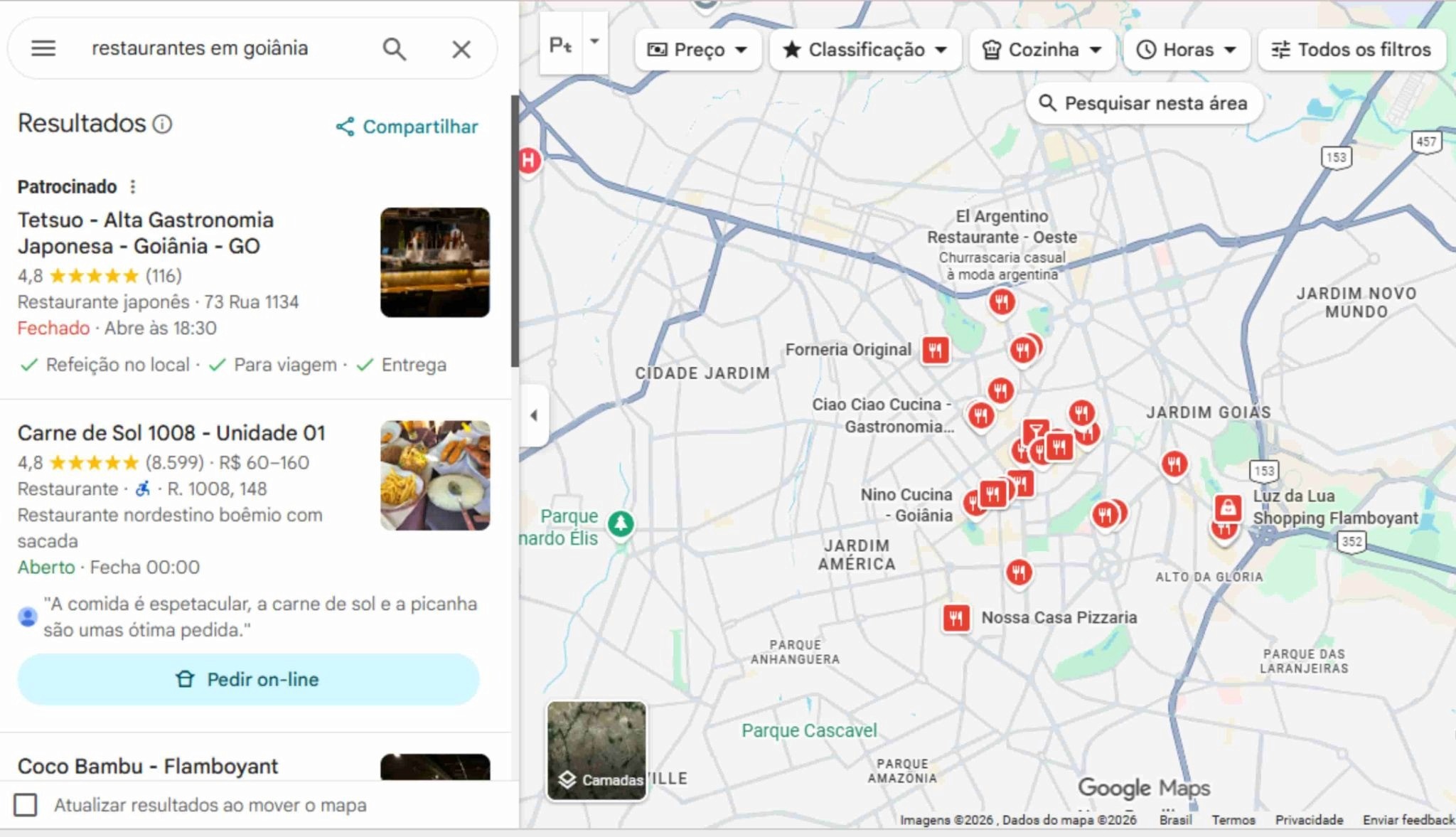The width and height of the screenshot is (1456, 837).
Task: Click Nino Cucina Goiânia map pin
Action: click(992, 494)
